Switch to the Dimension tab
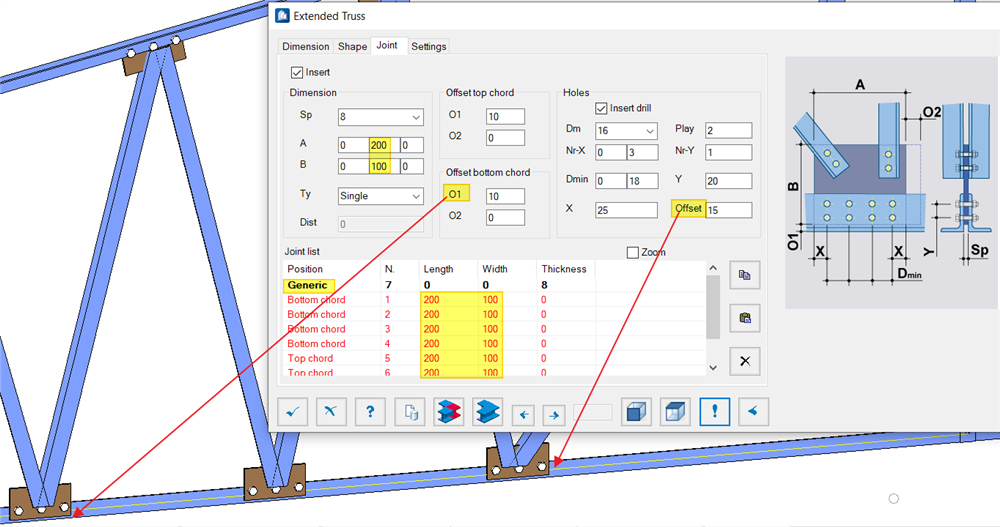 (305, 46)
